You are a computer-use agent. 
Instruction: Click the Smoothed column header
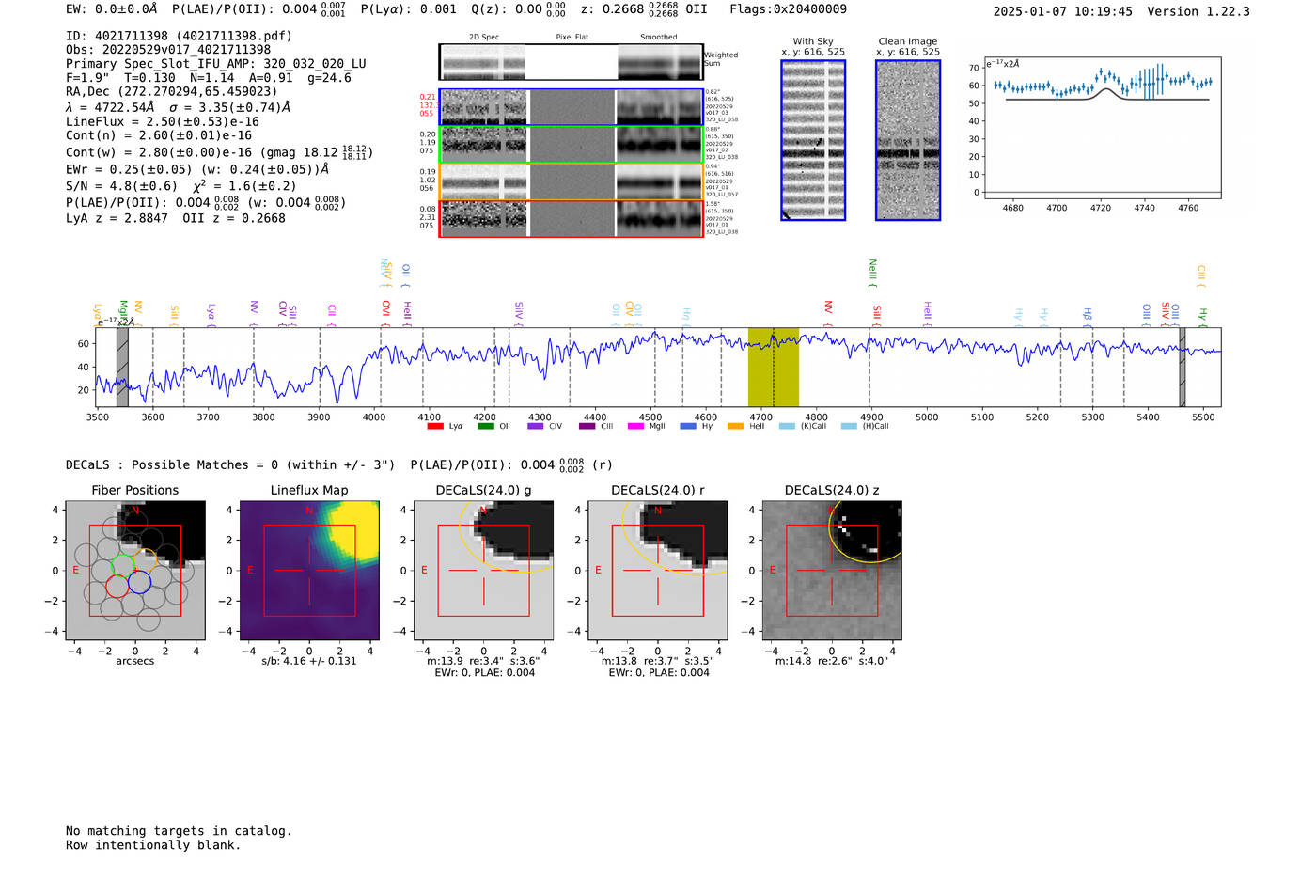[658, 38]
